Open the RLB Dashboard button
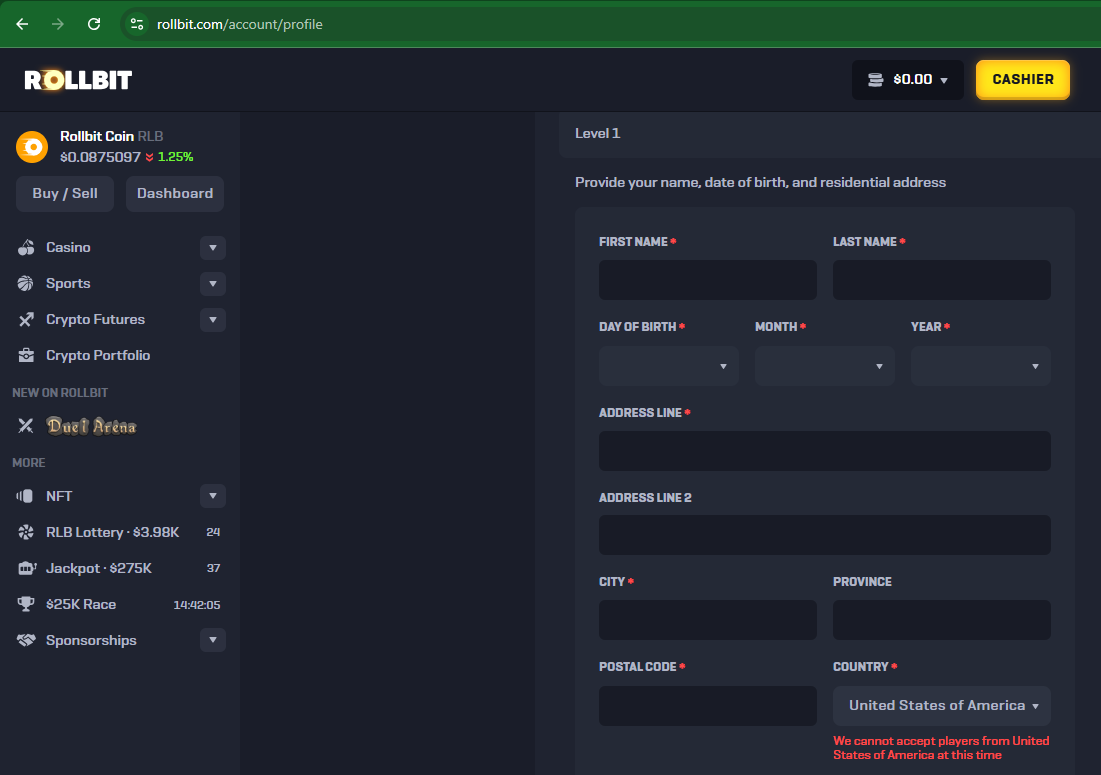1101x775 pixels. [175, 194]
